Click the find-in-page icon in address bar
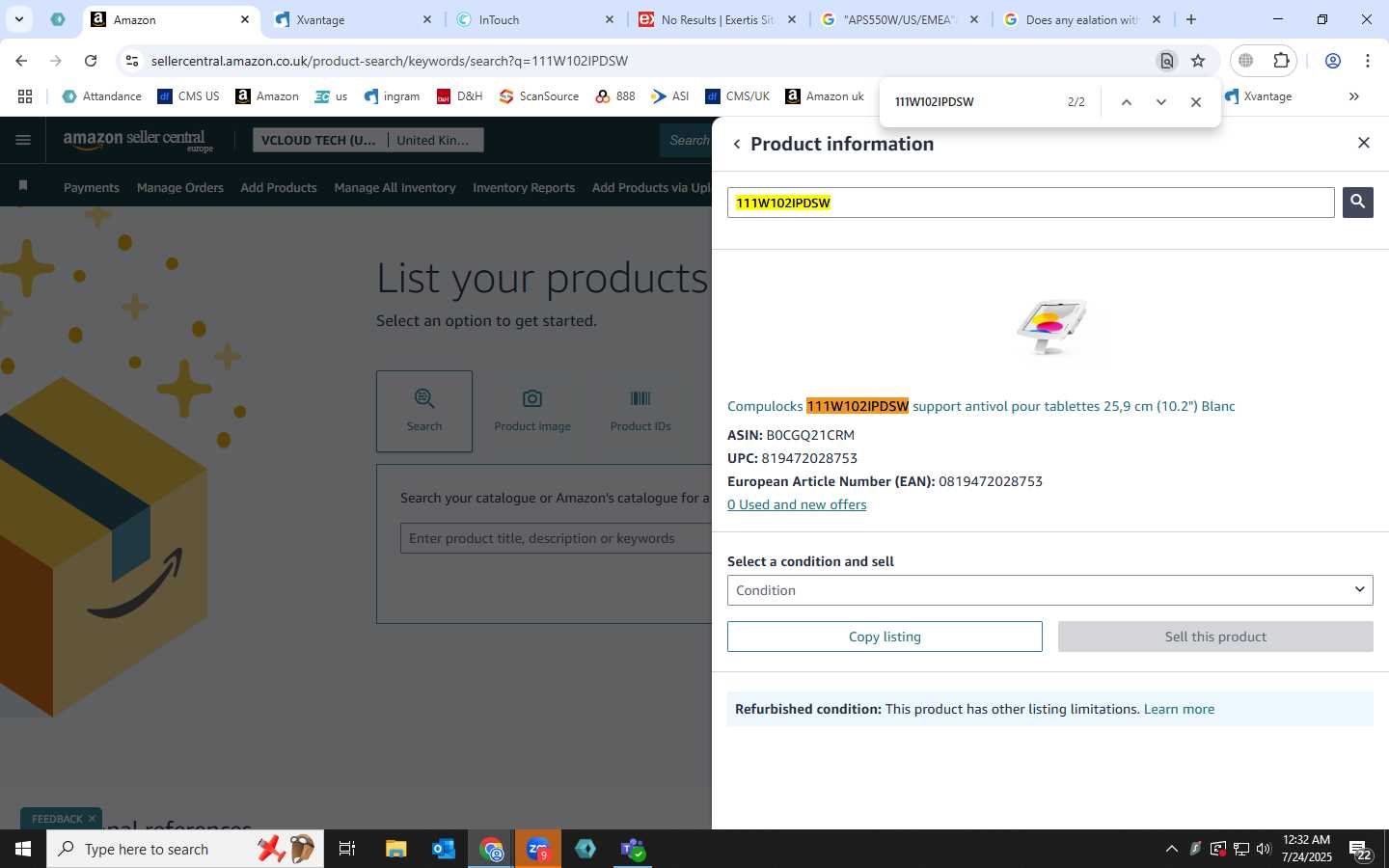Screen dimensions: 1389x868 (1167, 61)
